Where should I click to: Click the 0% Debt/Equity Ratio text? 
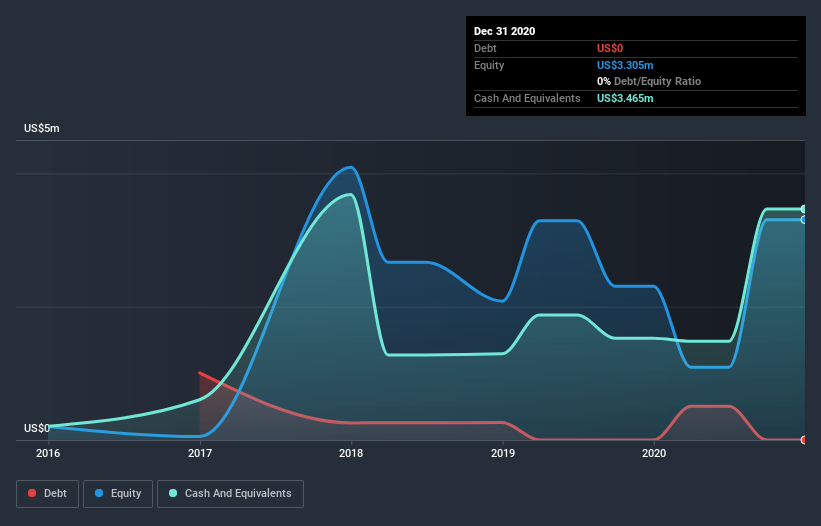point(649,82)
